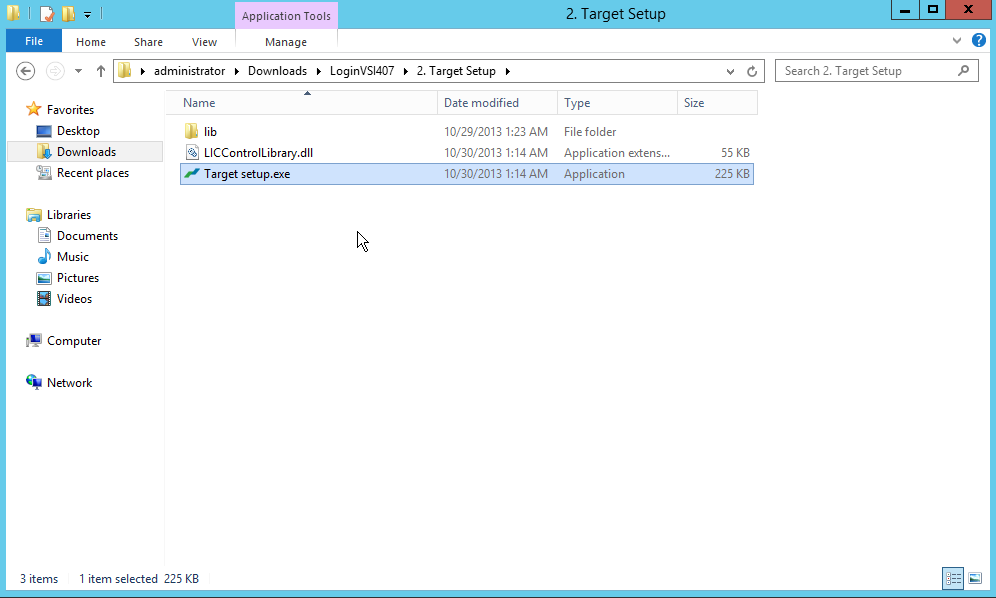Open Recent places in navigation pane
996x598 pixels.
[93, 172]
